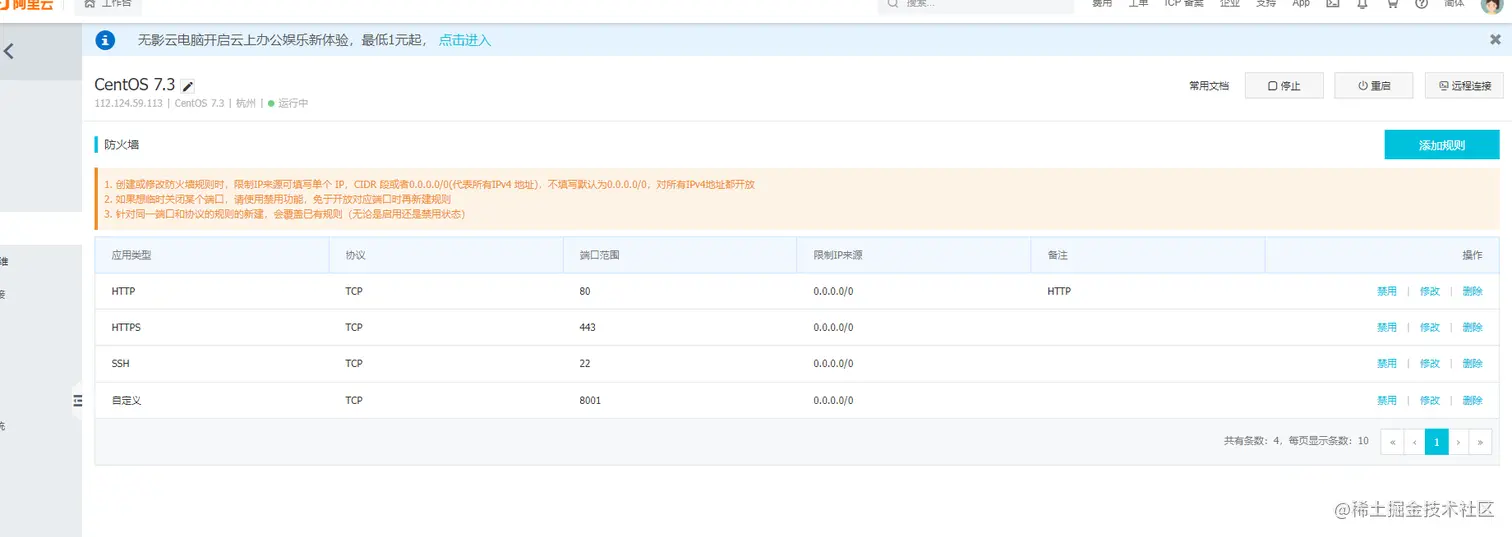Click the back chevron in left sidebar

click(x=9, y=51)
